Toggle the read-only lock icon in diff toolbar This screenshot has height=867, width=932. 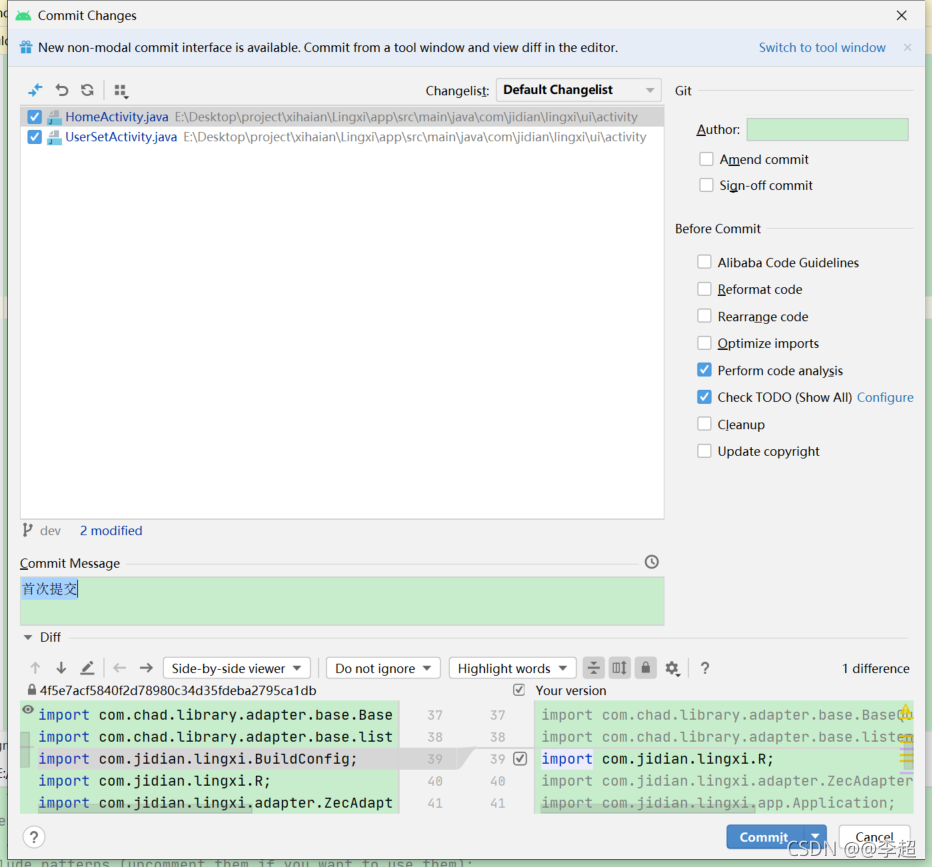[x=646, y=668]
